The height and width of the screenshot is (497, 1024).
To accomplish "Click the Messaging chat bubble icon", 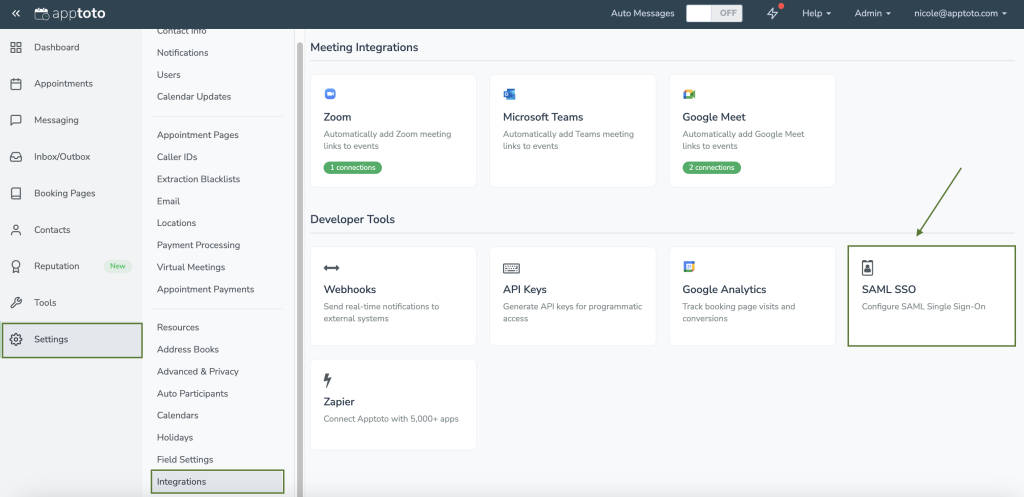I will (x=16, y=120).
